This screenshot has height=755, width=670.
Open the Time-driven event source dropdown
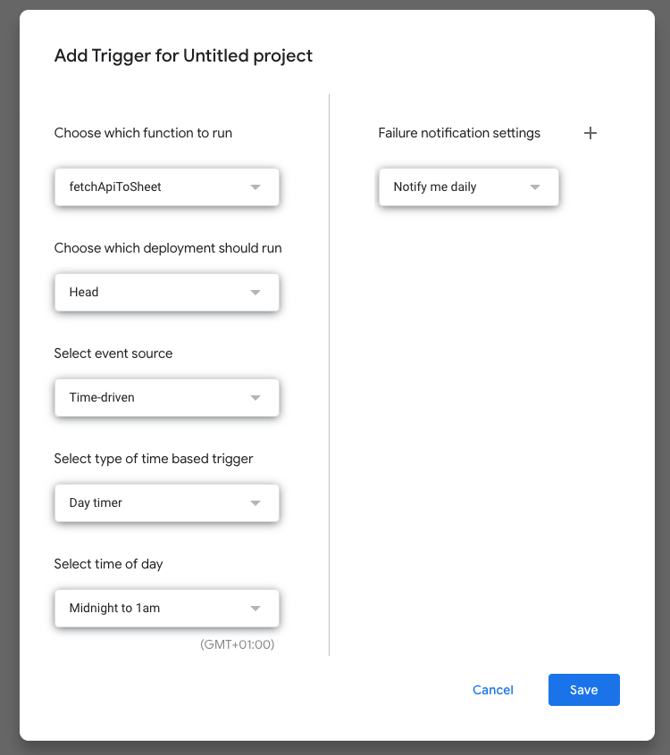point(166,397)
